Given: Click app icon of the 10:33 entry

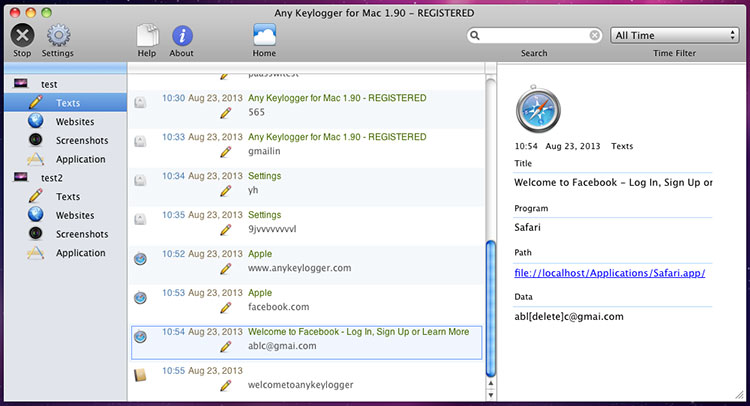Looking at the screenshot, I should coord(140,142).
